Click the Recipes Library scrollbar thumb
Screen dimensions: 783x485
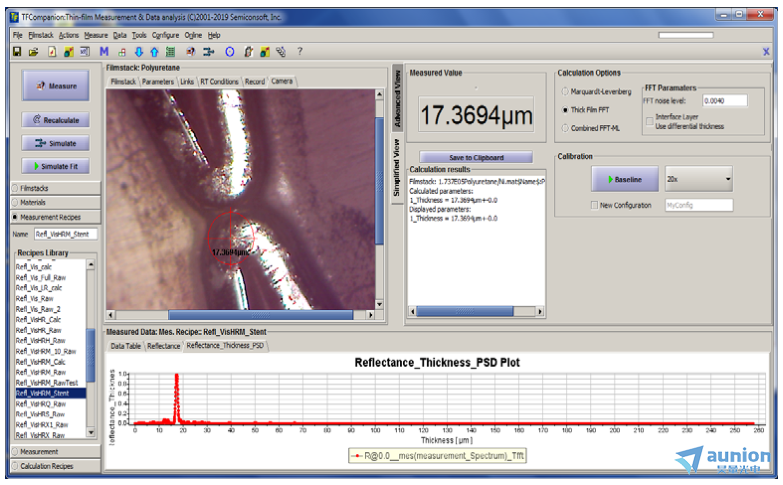point(91,355)
